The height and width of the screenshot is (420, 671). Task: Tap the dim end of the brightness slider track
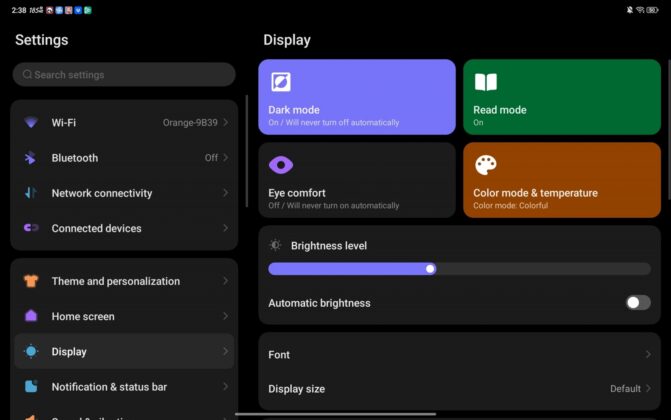(274, 269)
